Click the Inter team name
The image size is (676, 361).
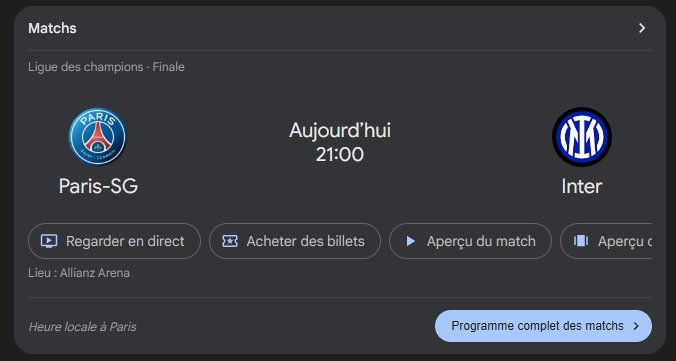pyautogui.click(x=582, y=186)
